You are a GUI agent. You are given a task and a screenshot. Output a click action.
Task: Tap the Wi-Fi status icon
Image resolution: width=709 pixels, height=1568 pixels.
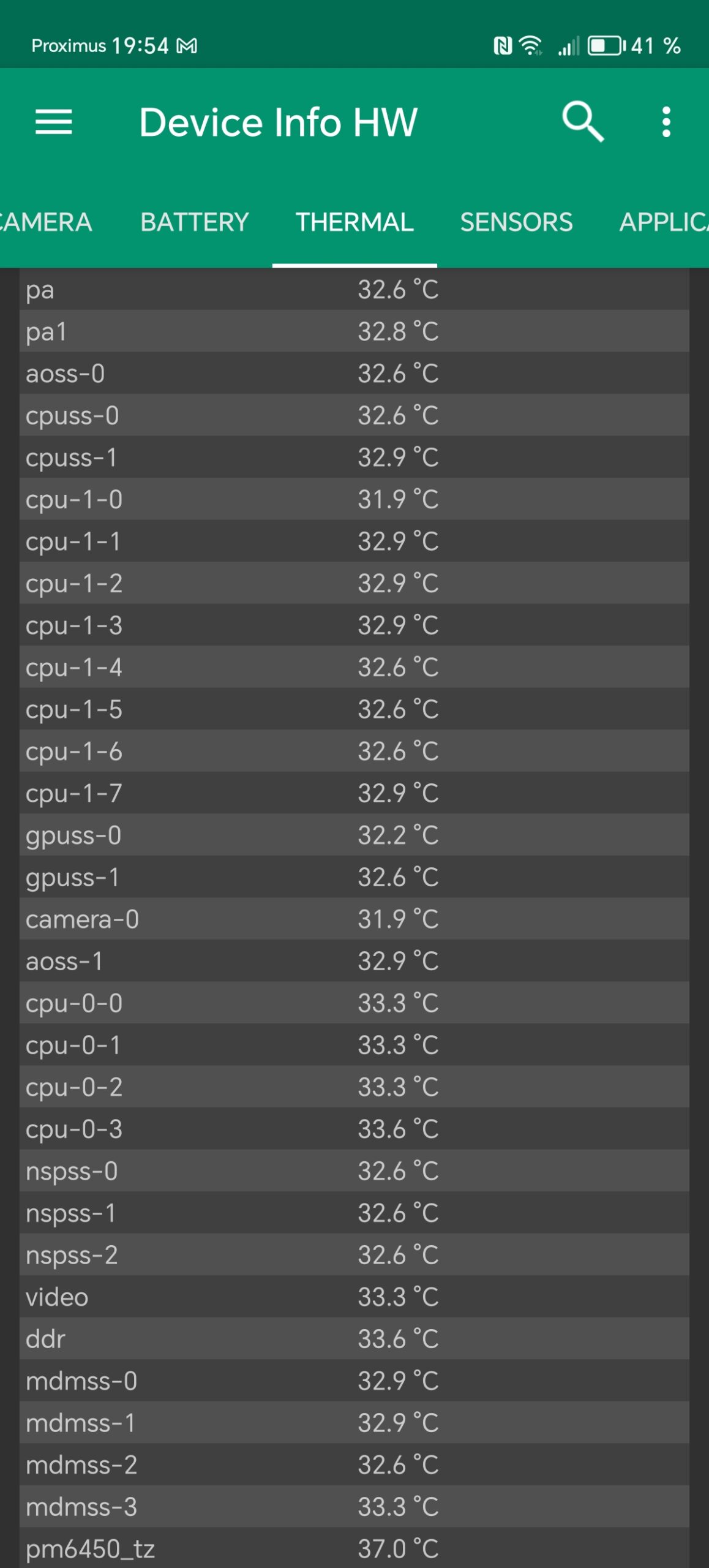(530, 46)
